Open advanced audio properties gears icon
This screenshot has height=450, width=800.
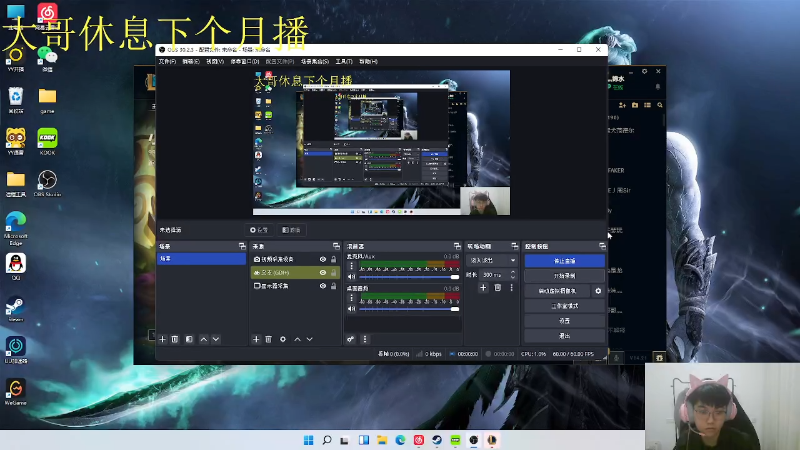click(351, 339)
